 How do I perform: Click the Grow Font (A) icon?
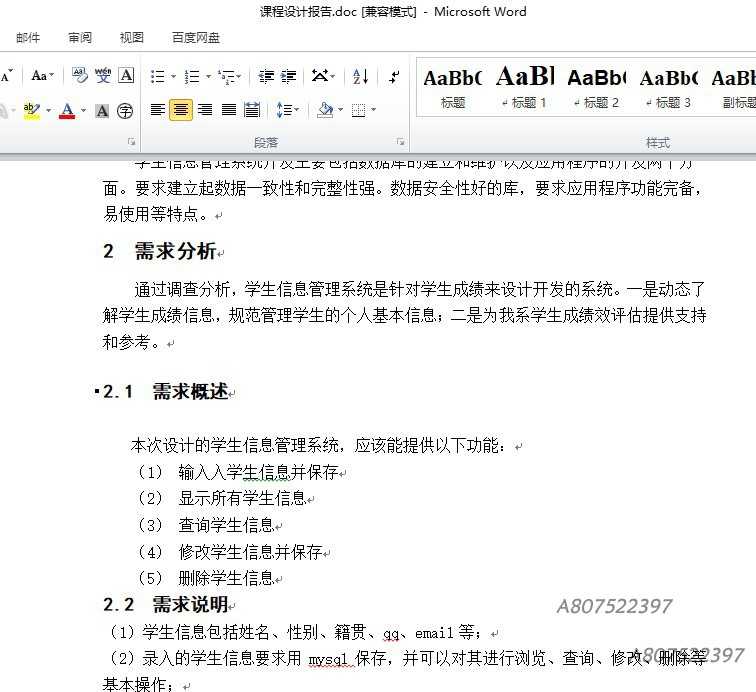(x=6, y=76)
